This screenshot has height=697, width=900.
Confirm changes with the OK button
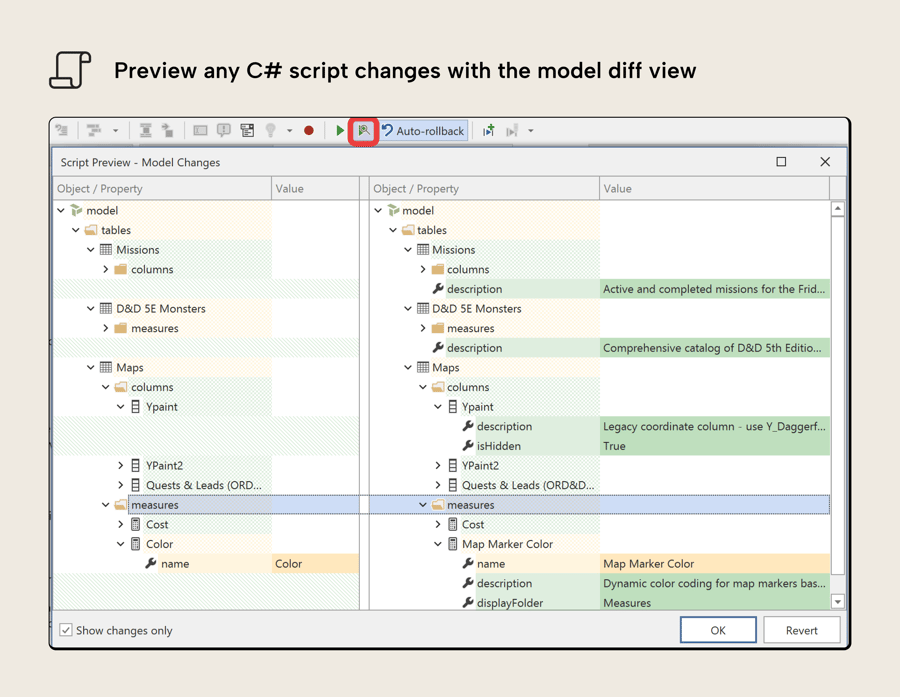(718, 629)
